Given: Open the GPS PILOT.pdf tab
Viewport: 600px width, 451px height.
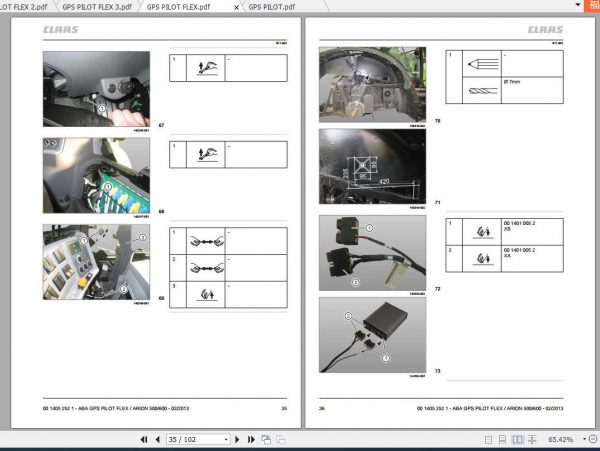Looking at the screenshot, I should pos(272,7).
